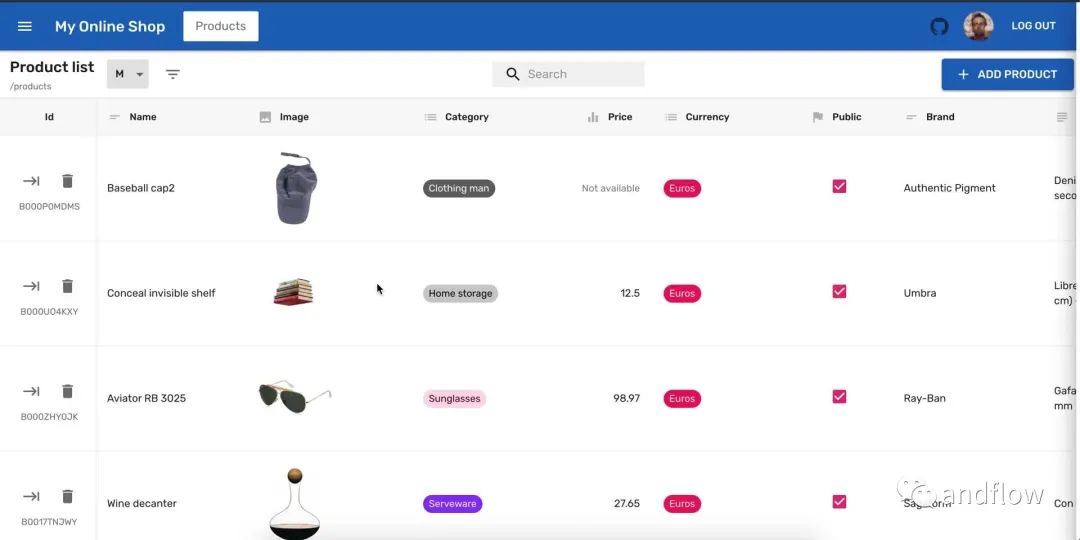Screen dimensions: 1080x540
Task: Toggle Public checkbox for Conceal invisible shelf
Action: pos(839,291)
